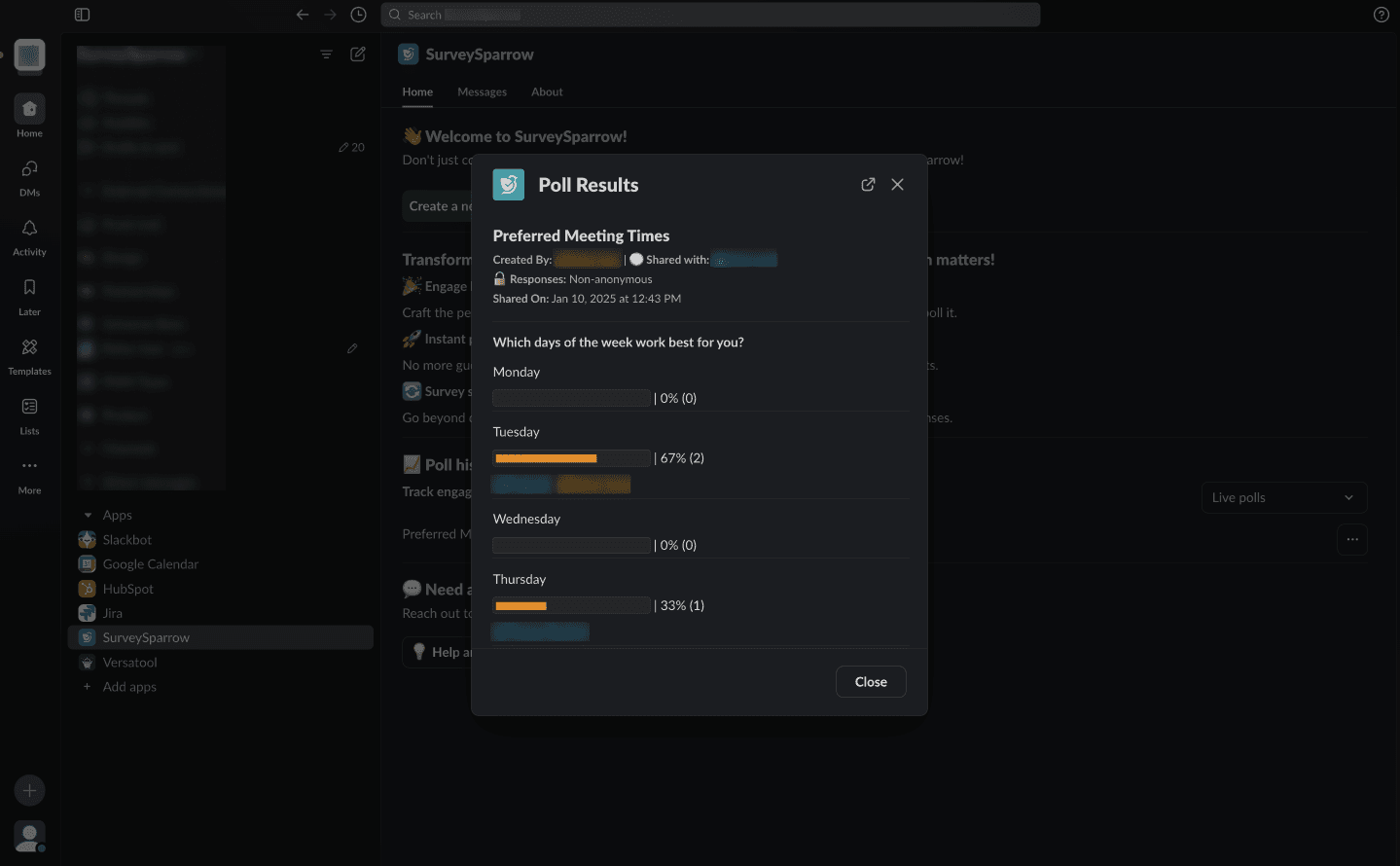Switch to the Messages tab

pos(482,91)
